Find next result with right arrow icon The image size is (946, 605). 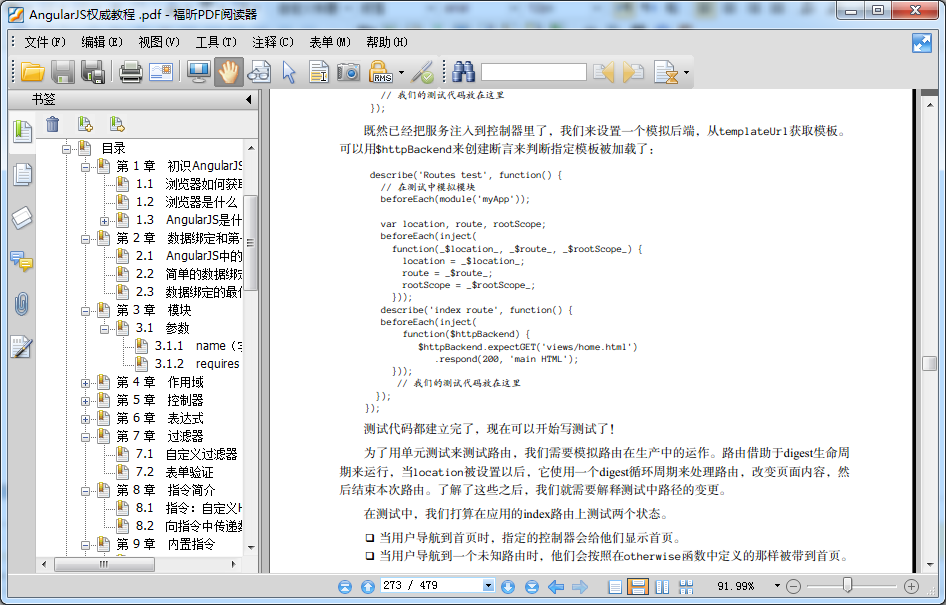(633, 72)
